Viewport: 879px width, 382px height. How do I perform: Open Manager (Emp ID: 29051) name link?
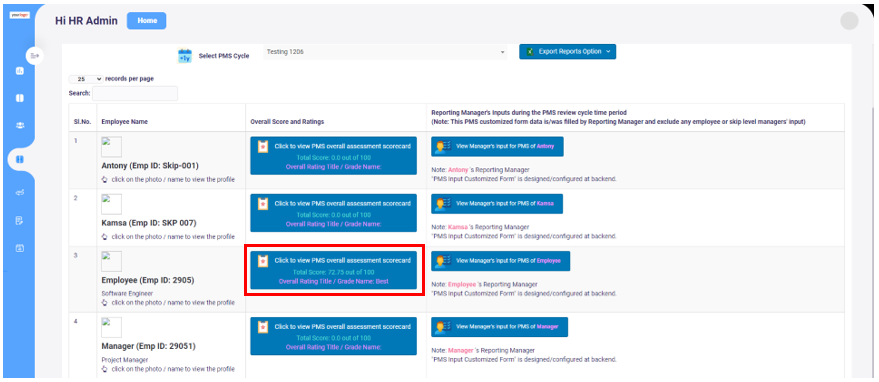click(149, 346)
